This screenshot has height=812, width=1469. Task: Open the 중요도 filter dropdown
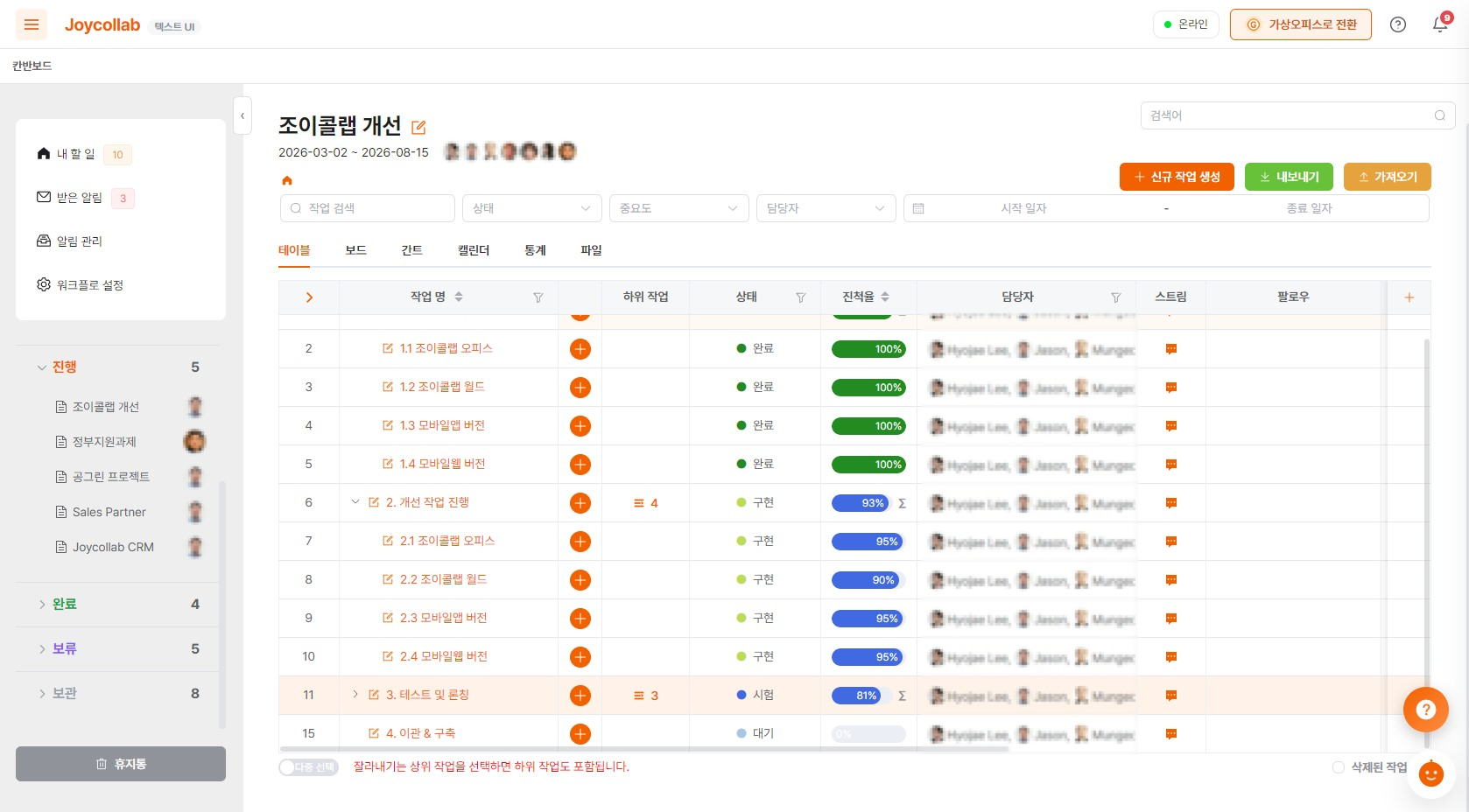tap(678, 208)
